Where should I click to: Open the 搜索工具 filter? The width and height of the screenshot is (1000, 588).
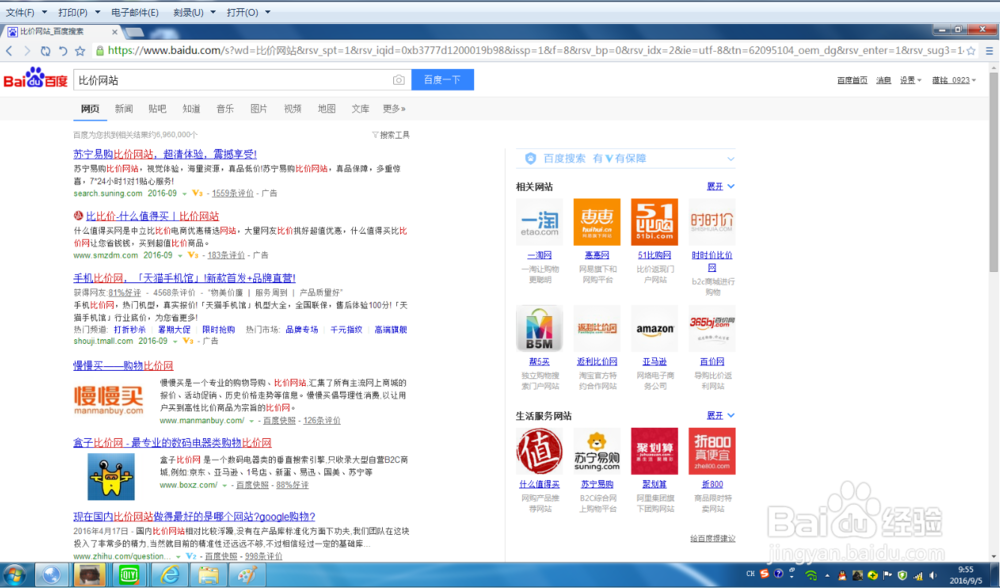click(391, 135)
